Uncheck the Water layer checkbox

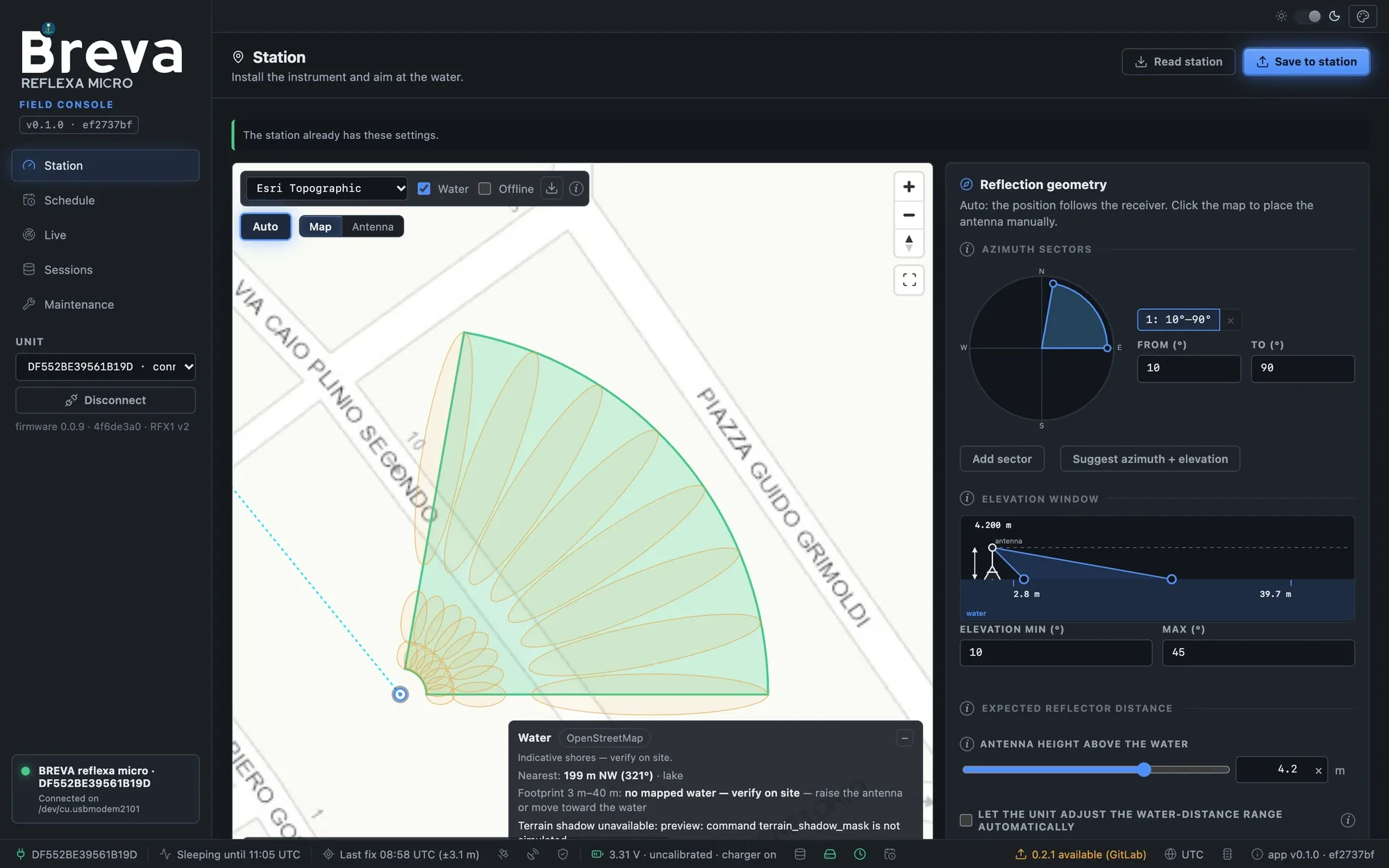[x=424, y=188]
